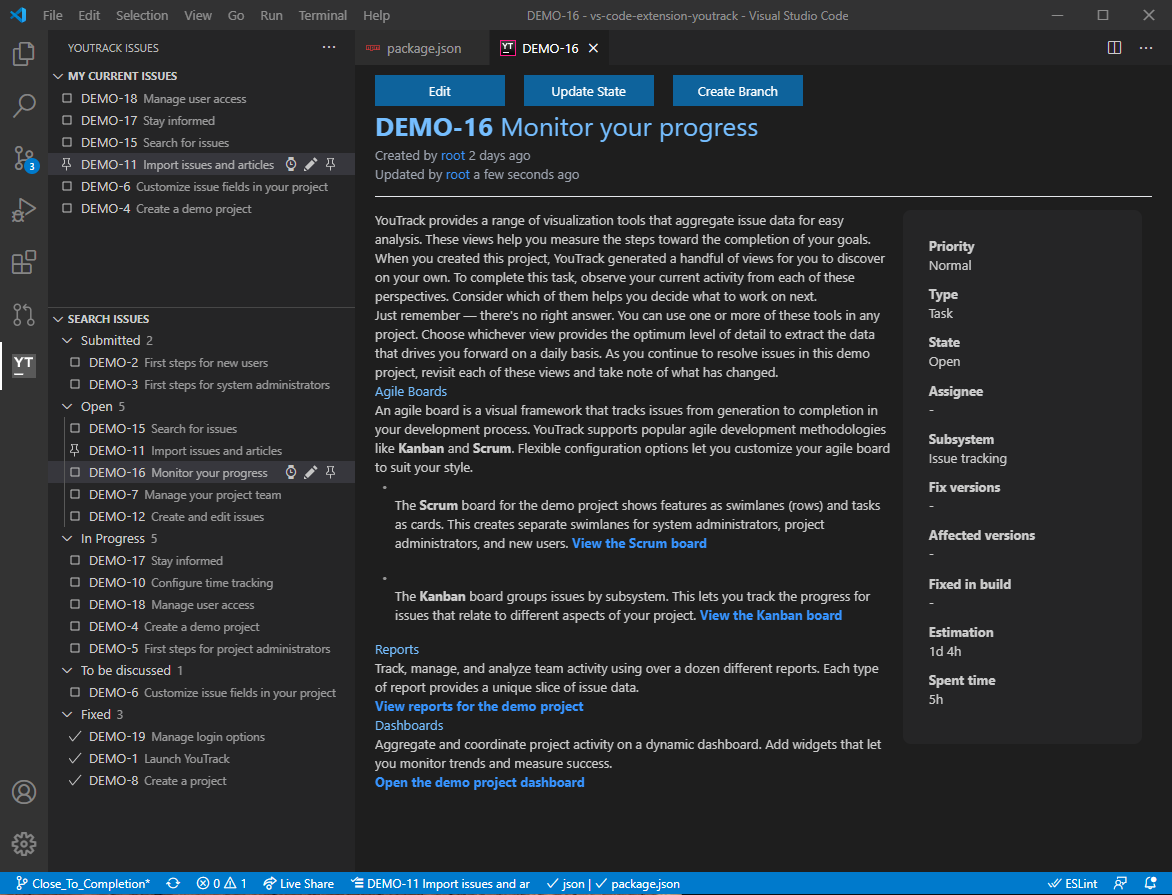Open errors and warnings in status bar
Viewport: 1172px width, 895px height.
pyautogui.click(x=222, y=884)
